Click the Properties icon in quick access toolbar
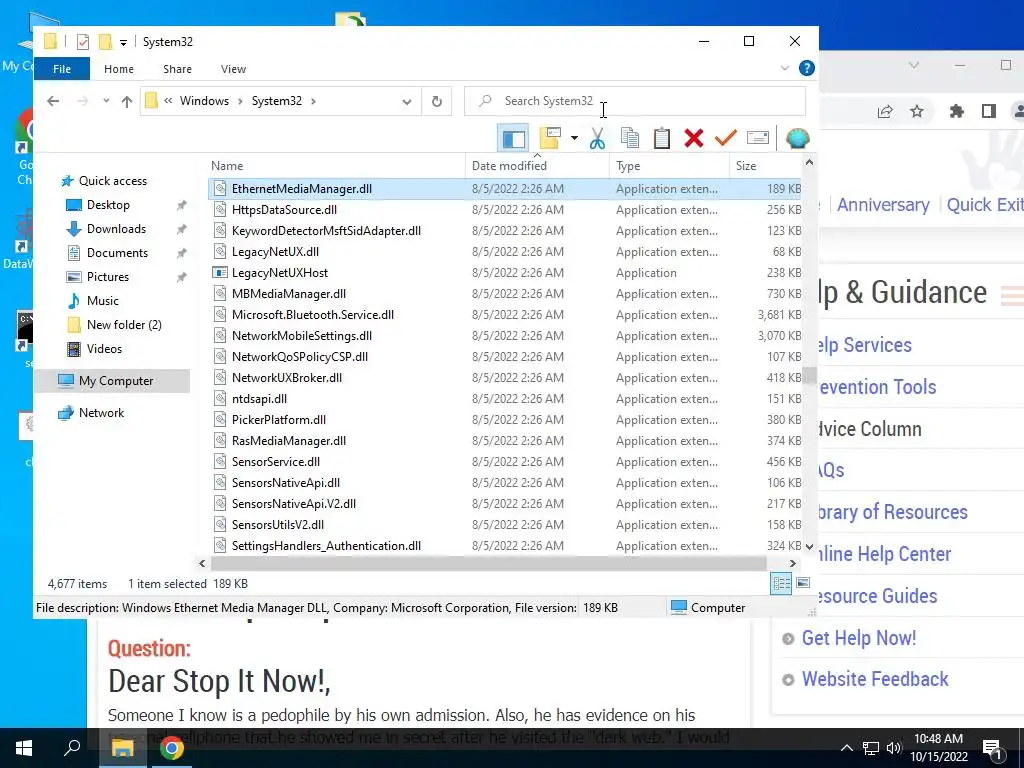Image resolution: width=1024 pixels, height=768 pixels. 83,42
